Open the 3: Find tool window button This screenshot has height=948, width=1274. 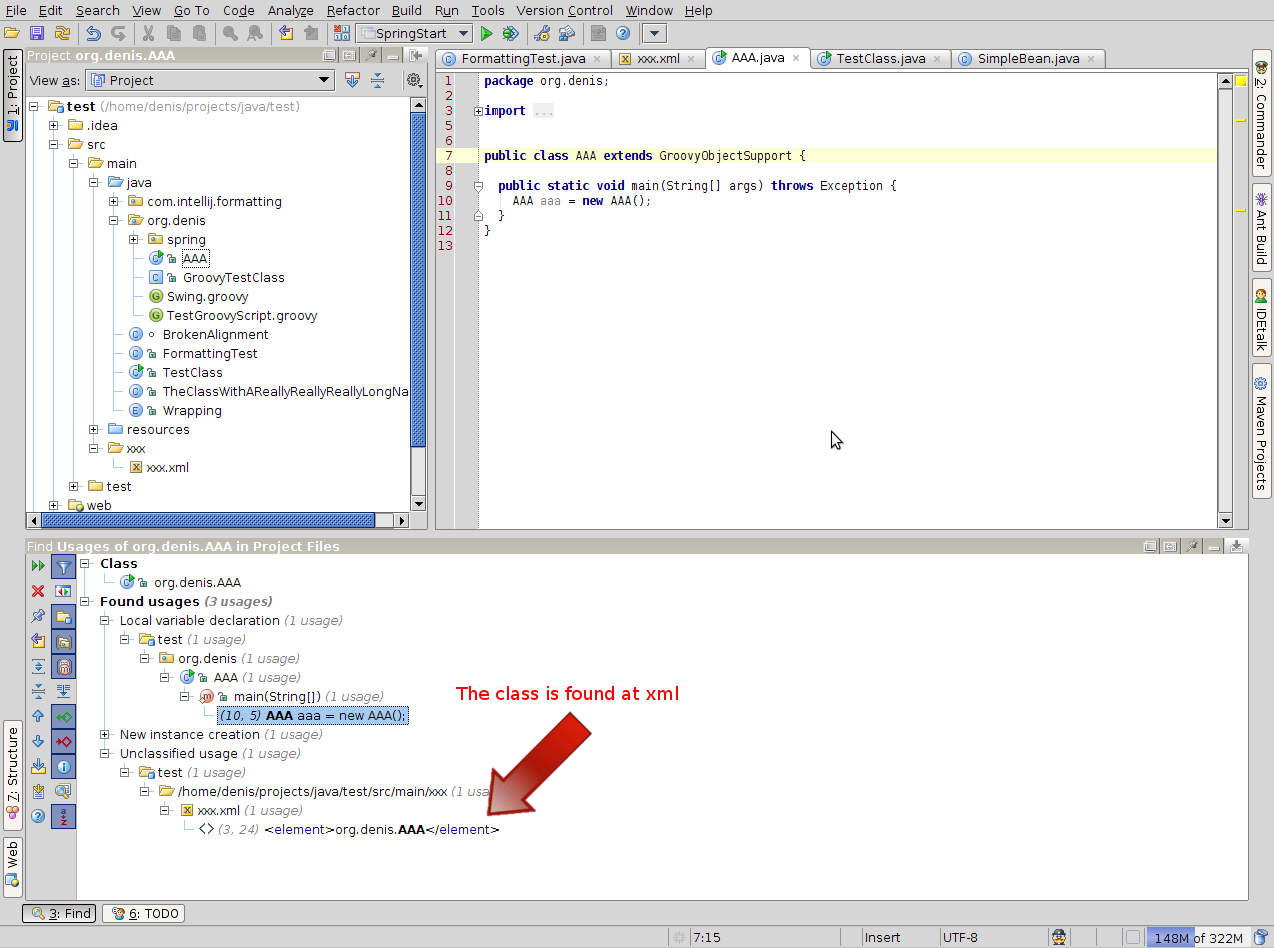click(x=60, y=913)
